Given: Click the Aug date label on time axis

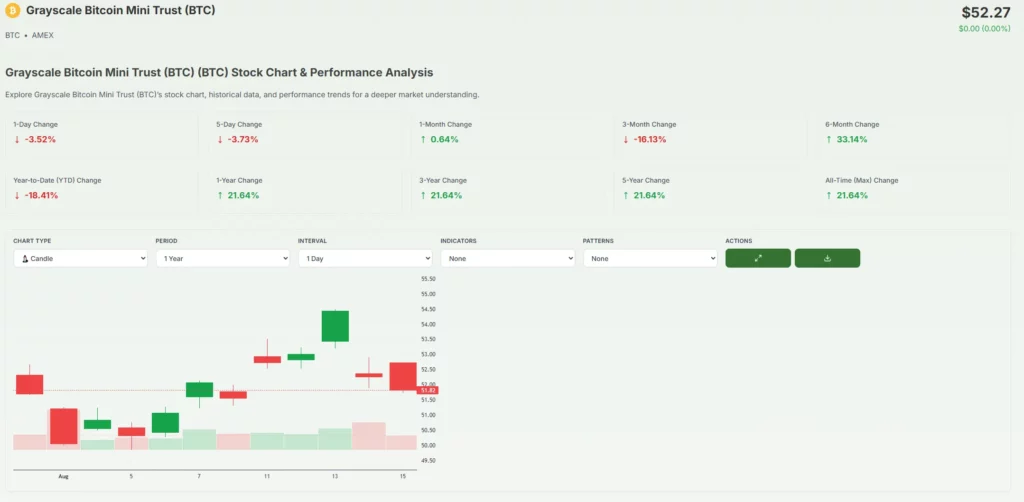Looking at the screenshot, I should click(61, 477).
